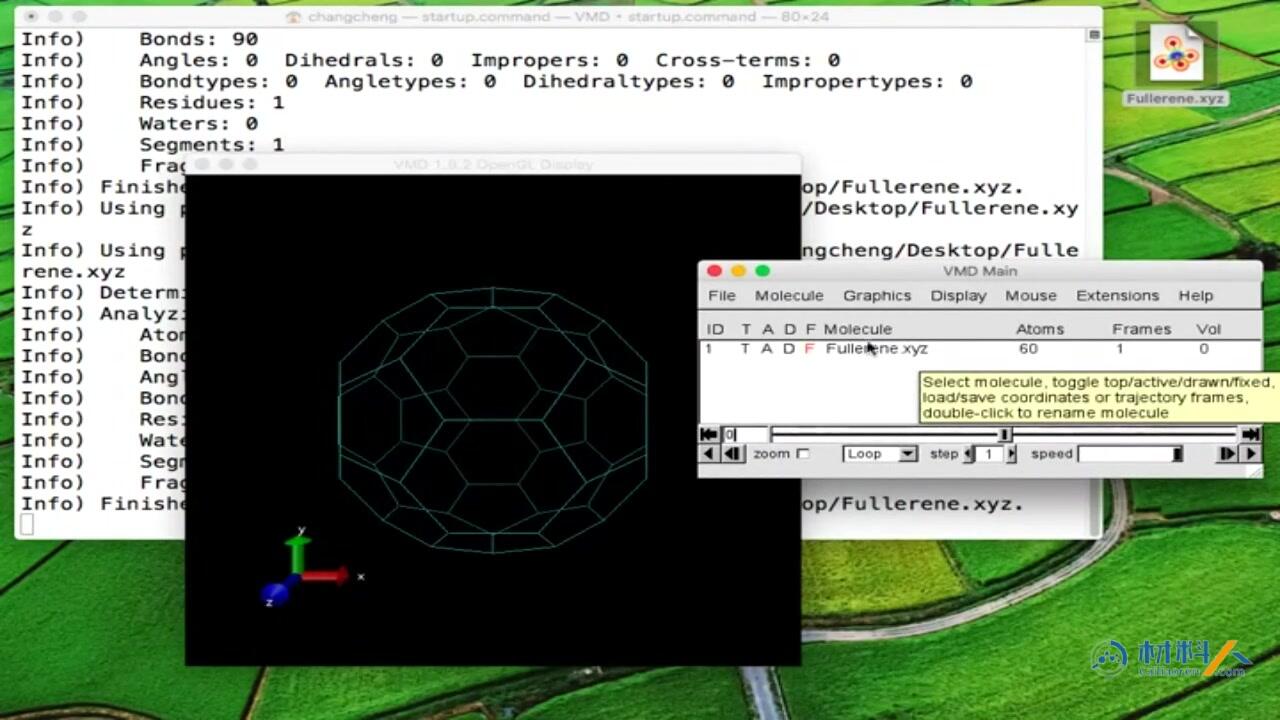Click the 'Residues: 1' line in terminal
The width and height of the screenshot is (1280, 720).
[x=211, y=102]
